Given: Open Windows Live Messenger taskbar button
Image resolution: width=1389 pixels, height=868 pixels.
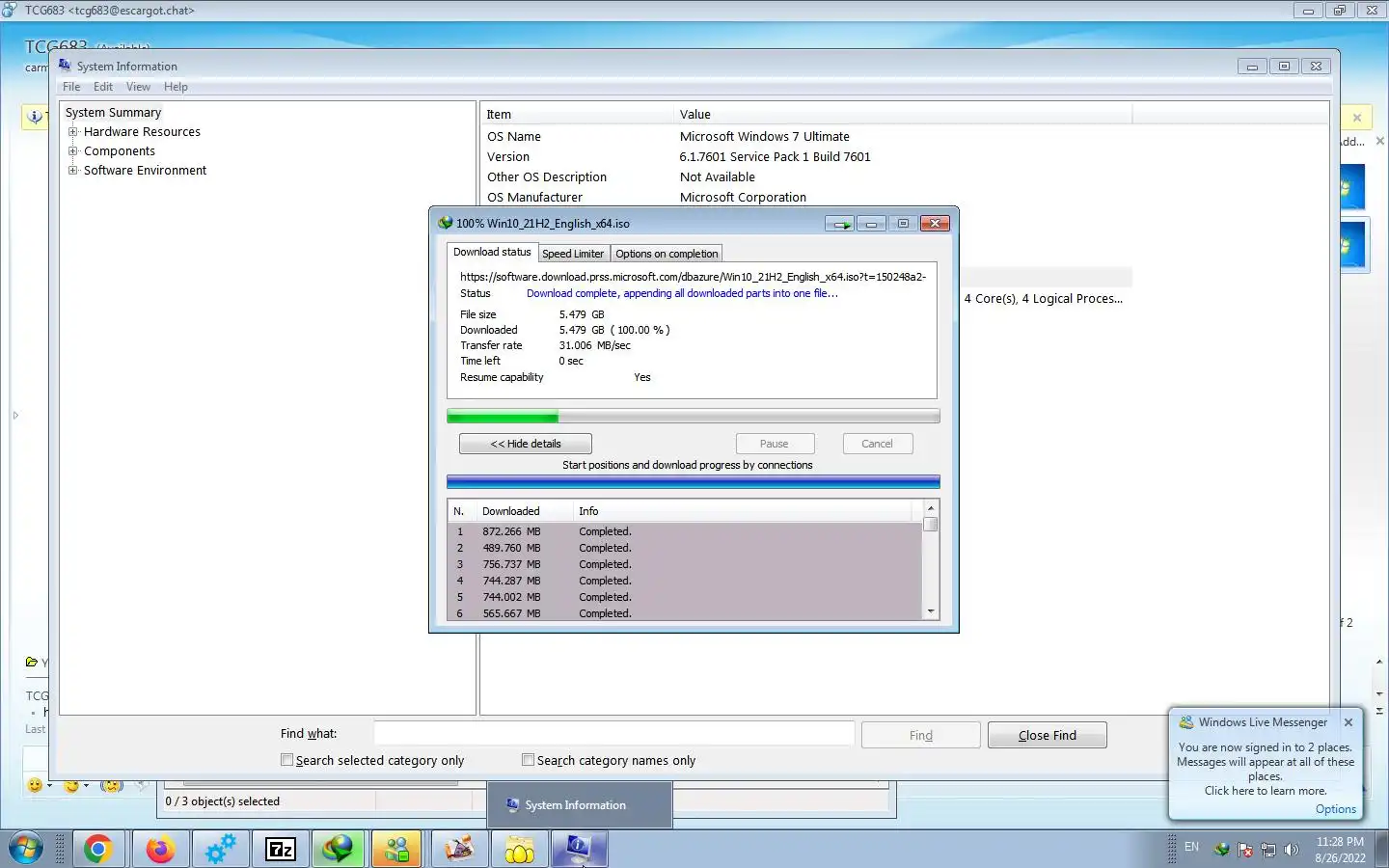Looking at the screenshot, I should coord(397,850).
